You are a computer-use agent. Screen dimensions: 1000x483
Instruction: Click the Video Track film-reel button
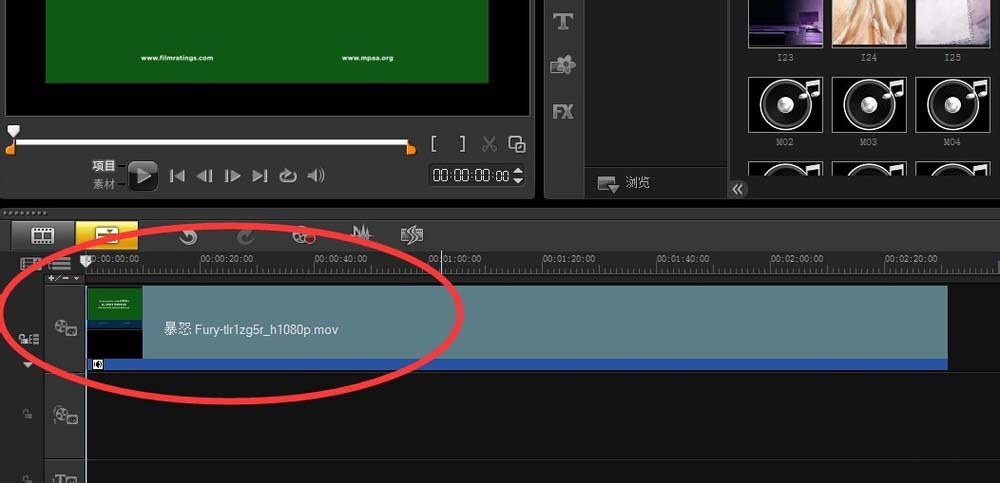click(x=66, y=328)
